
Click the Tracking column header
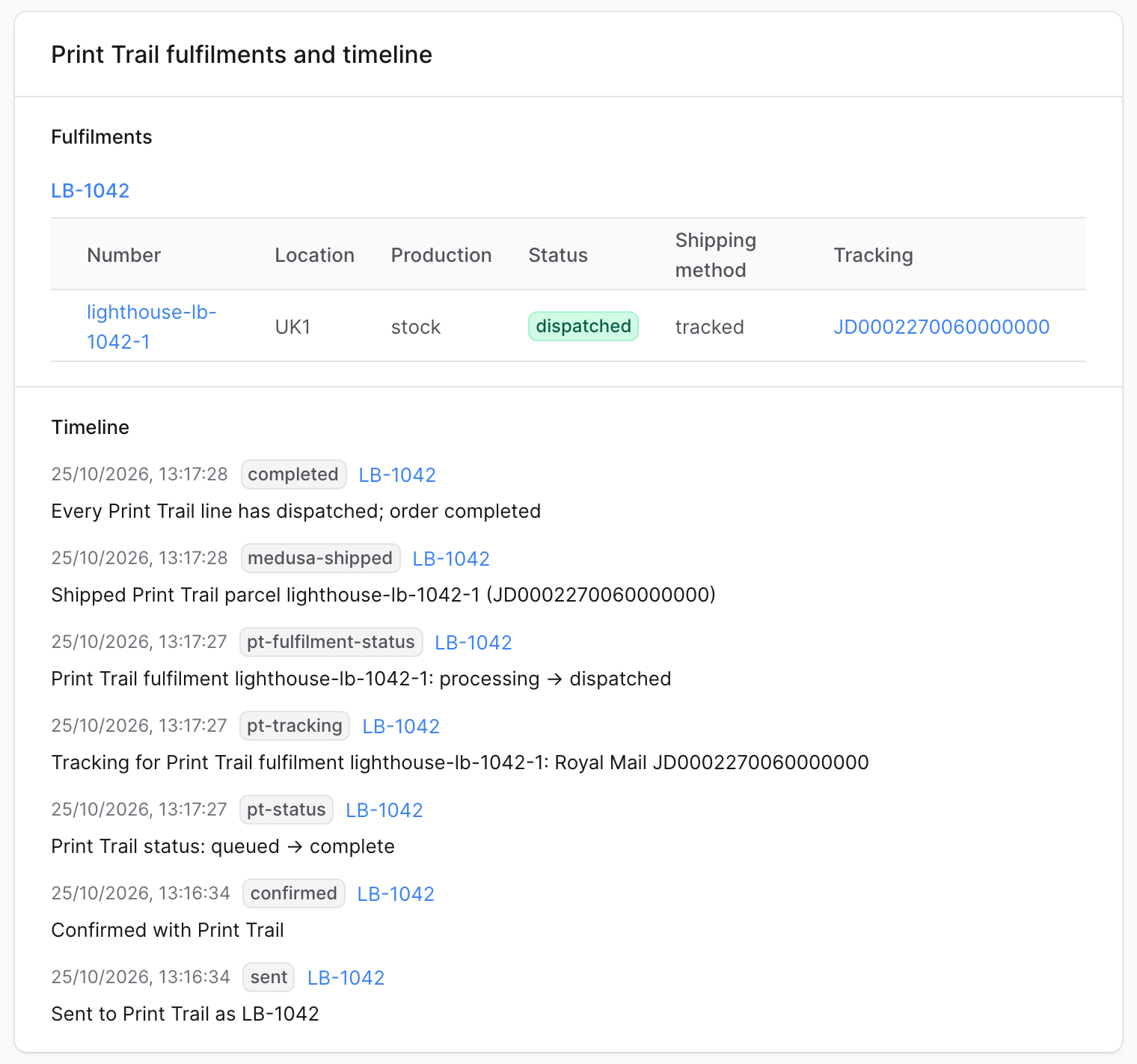click(874, 255)
